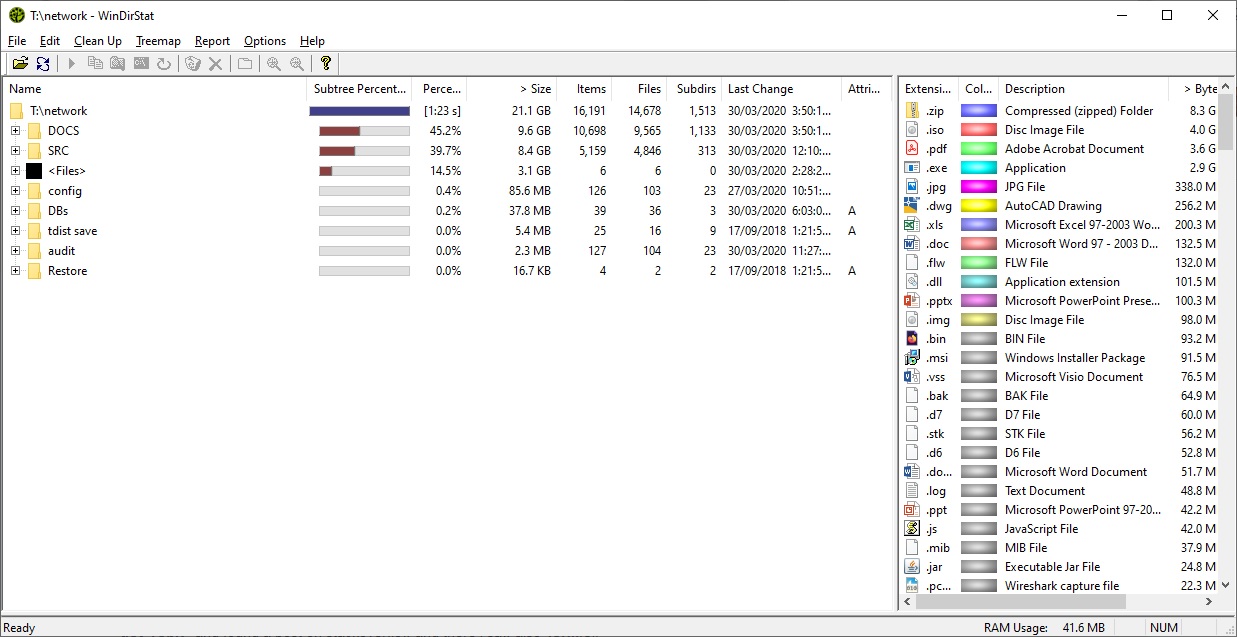Expand the SRC folder in tree
Image resolution: width=1237 pixels, height=637 pixels.
(x=16, y=151)
